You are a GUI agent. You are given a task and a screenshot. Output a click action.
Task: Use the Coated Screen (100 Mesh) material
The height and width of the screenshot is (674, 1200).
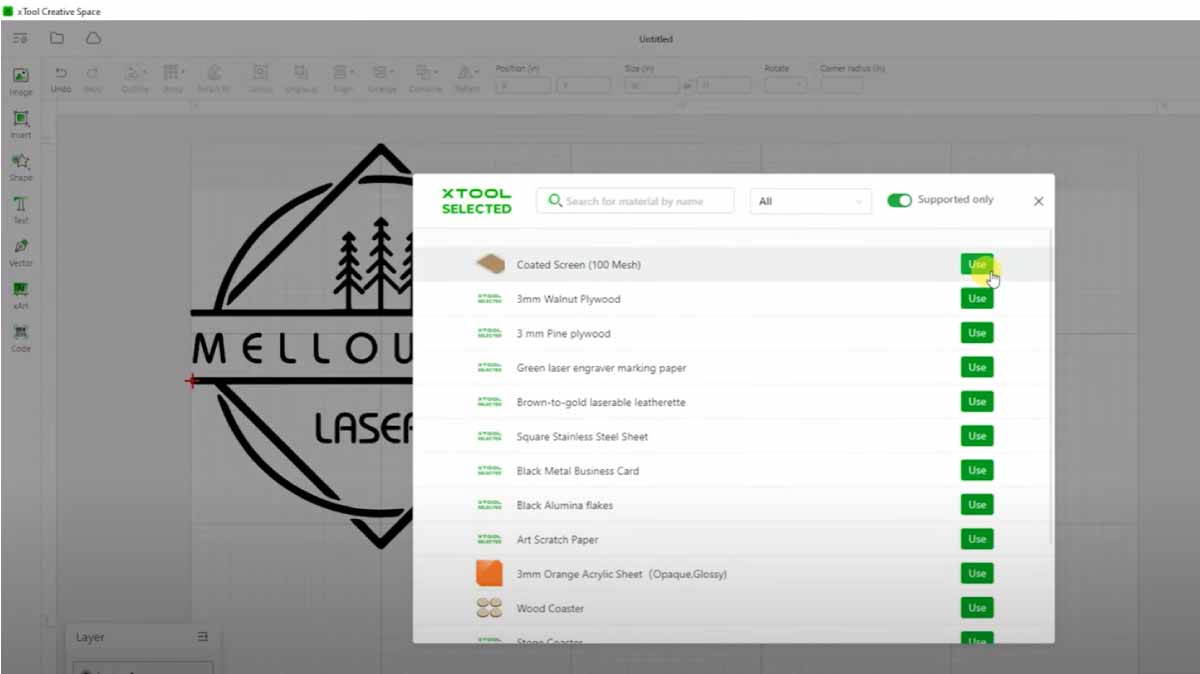click(x=976, y=264)
